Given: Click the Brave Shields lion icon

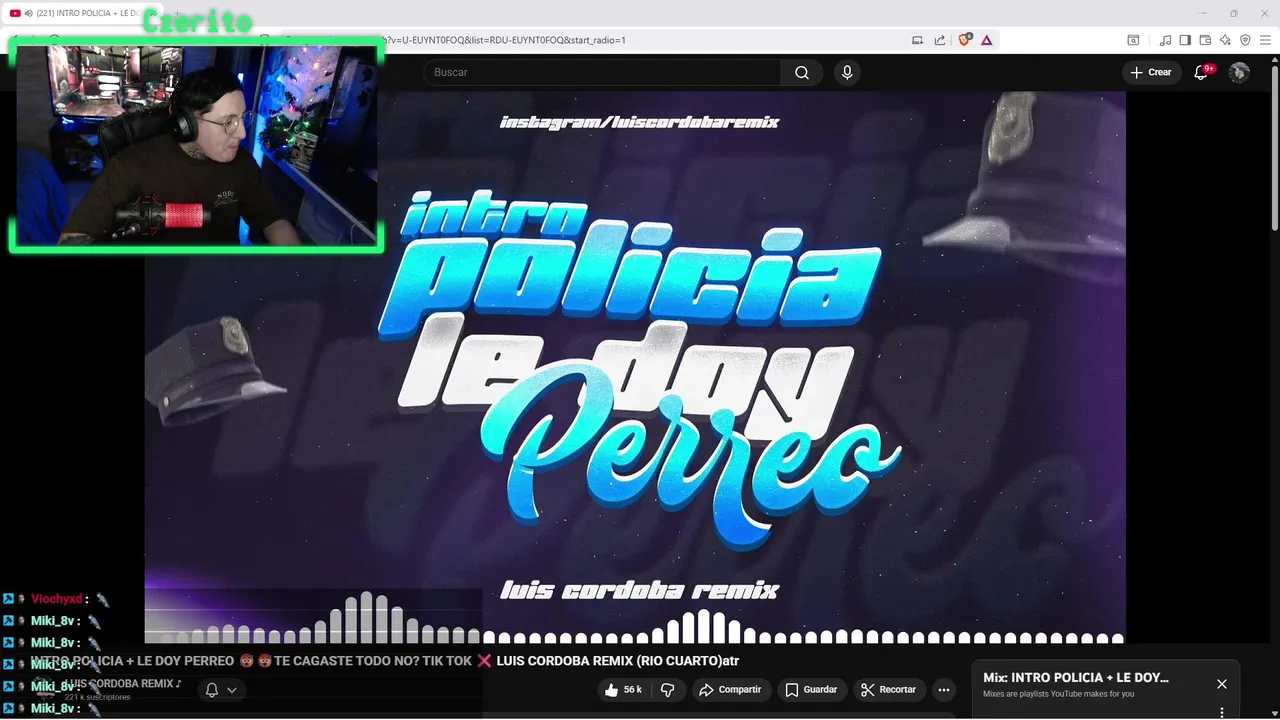Looking at the screenshot, I should (x=965, y=40).
